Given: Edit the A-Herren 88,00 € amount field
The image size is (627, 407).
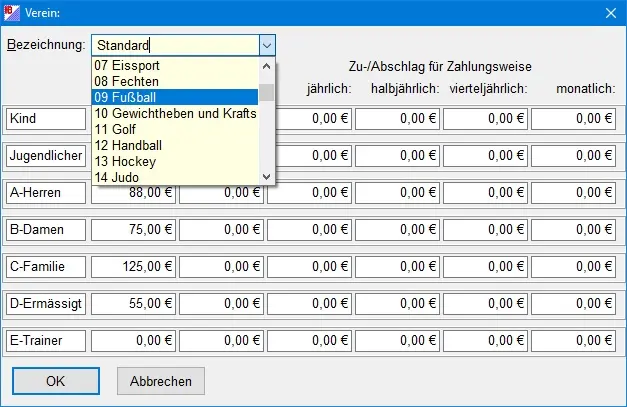Looking at the screenshot, I should coord(133,193).
